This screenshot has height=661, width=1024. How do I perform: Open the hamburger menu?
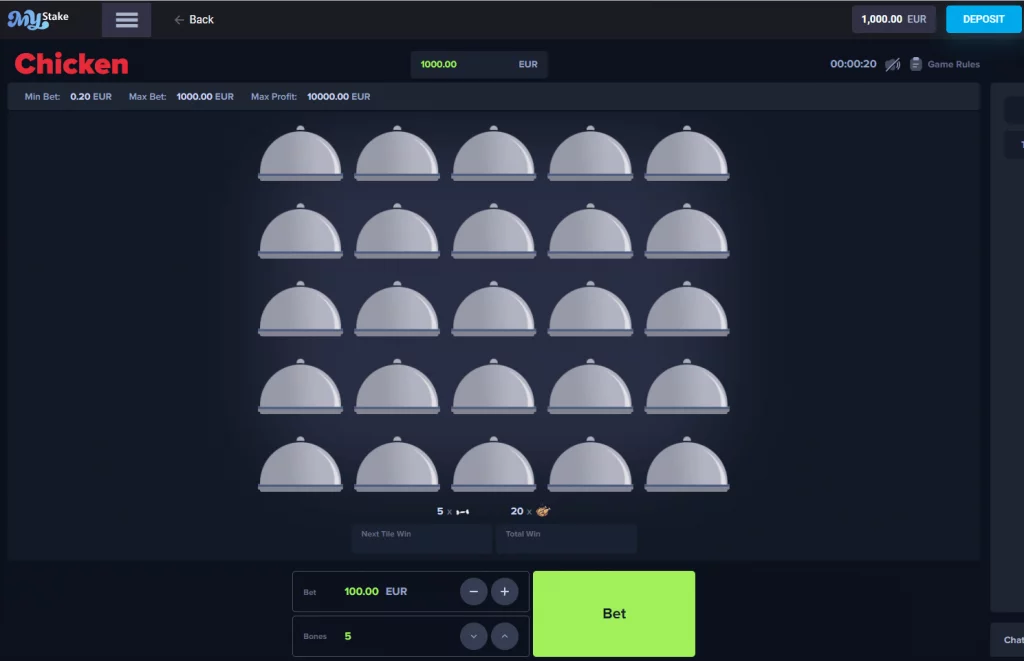click(126, 20)
